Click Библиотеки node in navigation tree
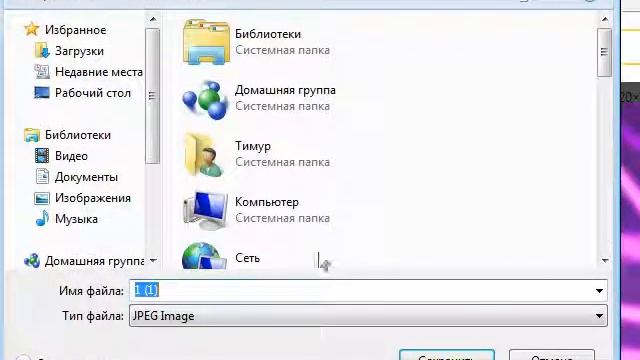Viewport: 640px width, 360px height. (x=78, y=135)
